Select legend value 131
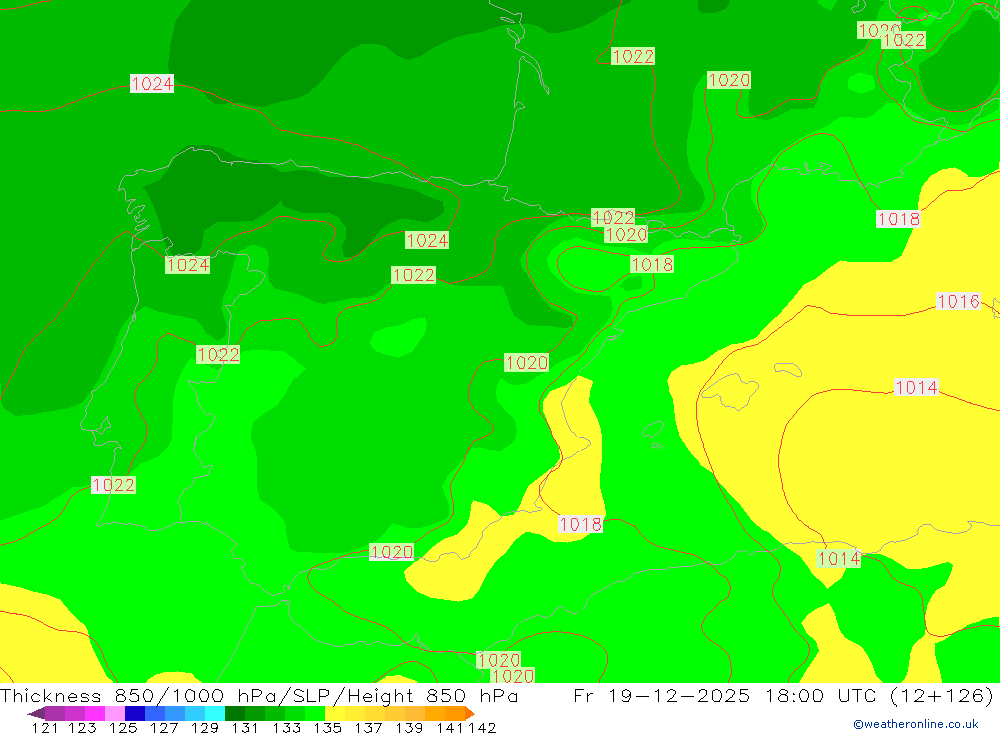 click(245, 727)
